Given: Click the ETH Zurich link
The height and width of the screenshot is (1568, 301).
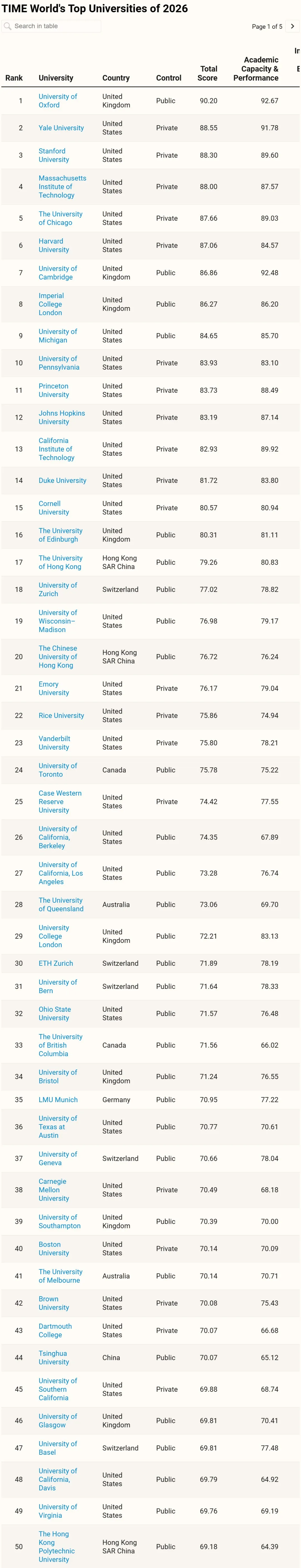Looking at the screenshot, I should click(x=56, y=963).
